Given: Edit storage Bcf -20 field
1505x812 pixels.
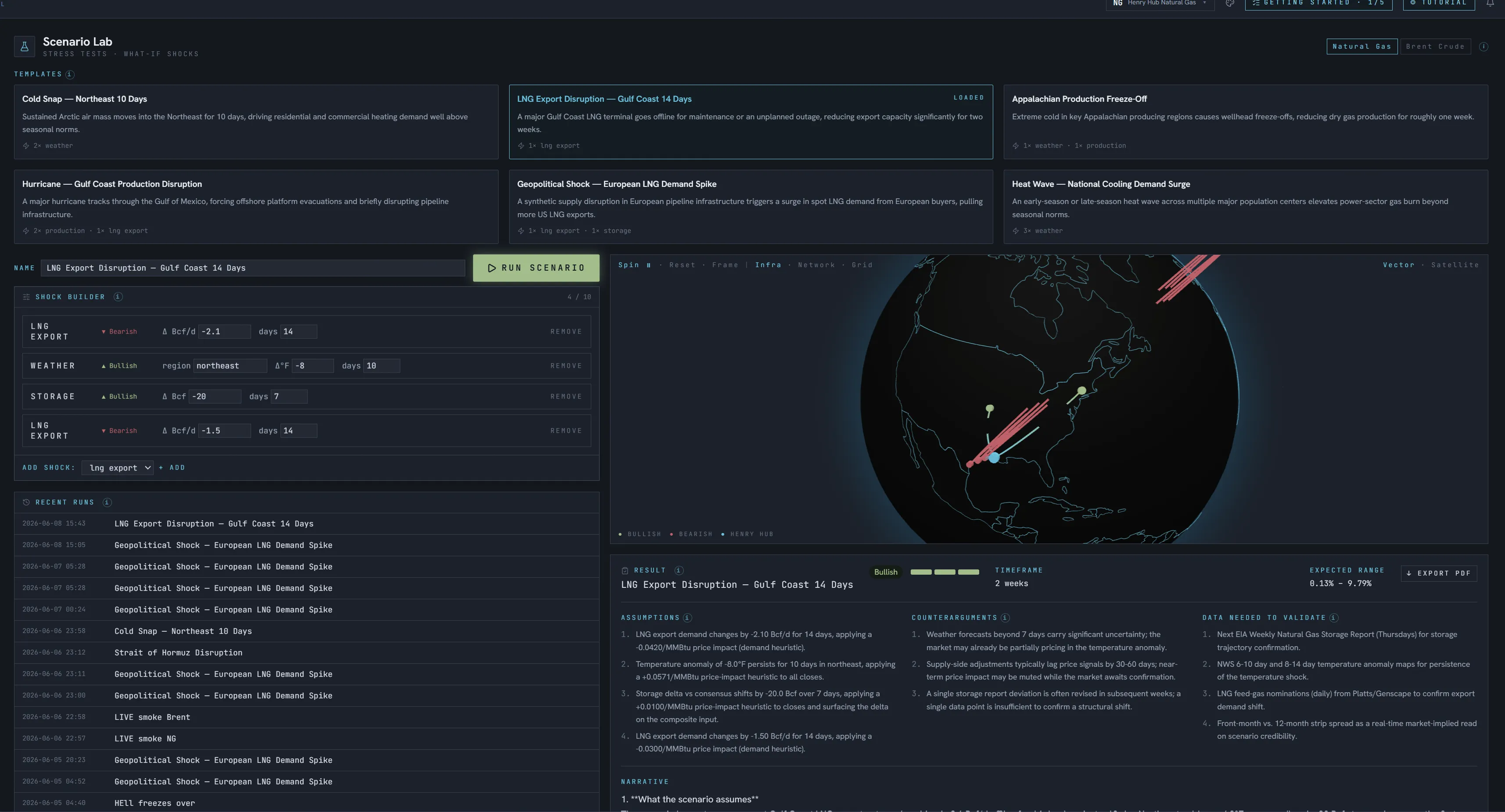Looking at the screenshot, I should pos(215,397).
